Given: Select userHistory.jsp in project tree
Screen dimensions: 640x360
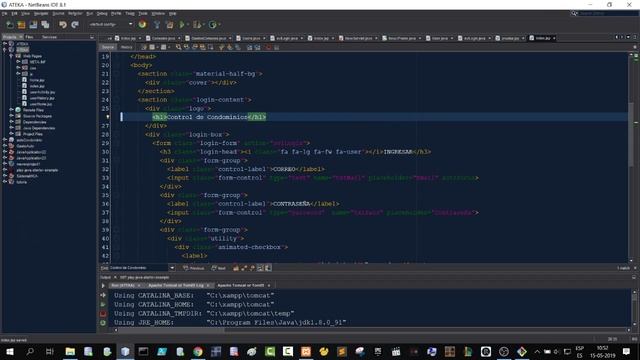Looking at the screenshot, I should point(42,98).
